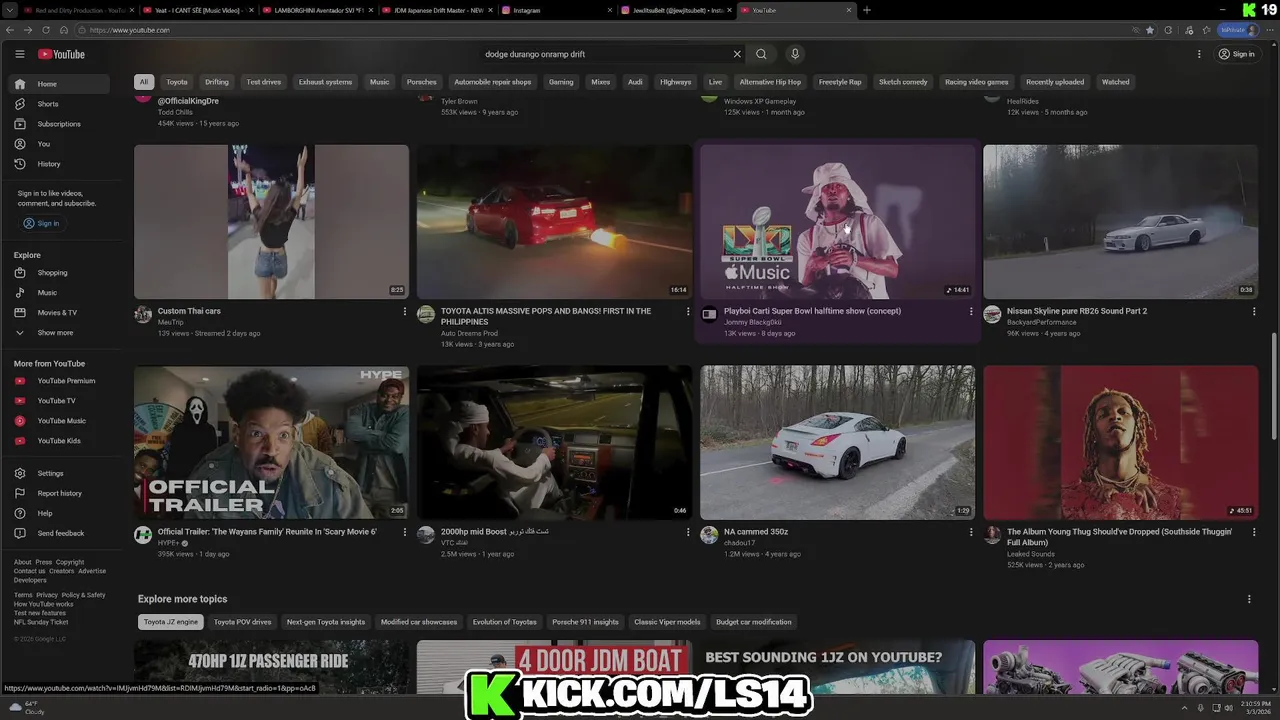Image resolution: width=1280 pixels, height=720 pixels.
Task: Switch to LAMBORGHINI Aventador SVJ tab
Action: click(320, 10)
